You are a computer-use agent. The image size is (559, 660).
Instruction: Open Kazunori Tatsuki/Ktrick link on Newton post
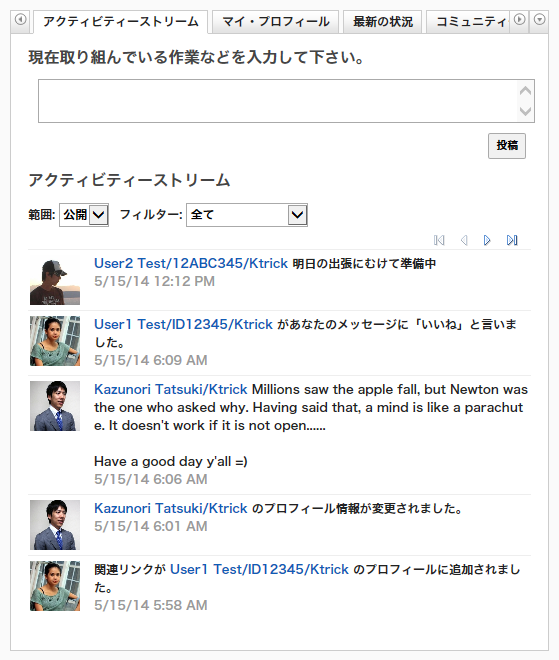170,389
